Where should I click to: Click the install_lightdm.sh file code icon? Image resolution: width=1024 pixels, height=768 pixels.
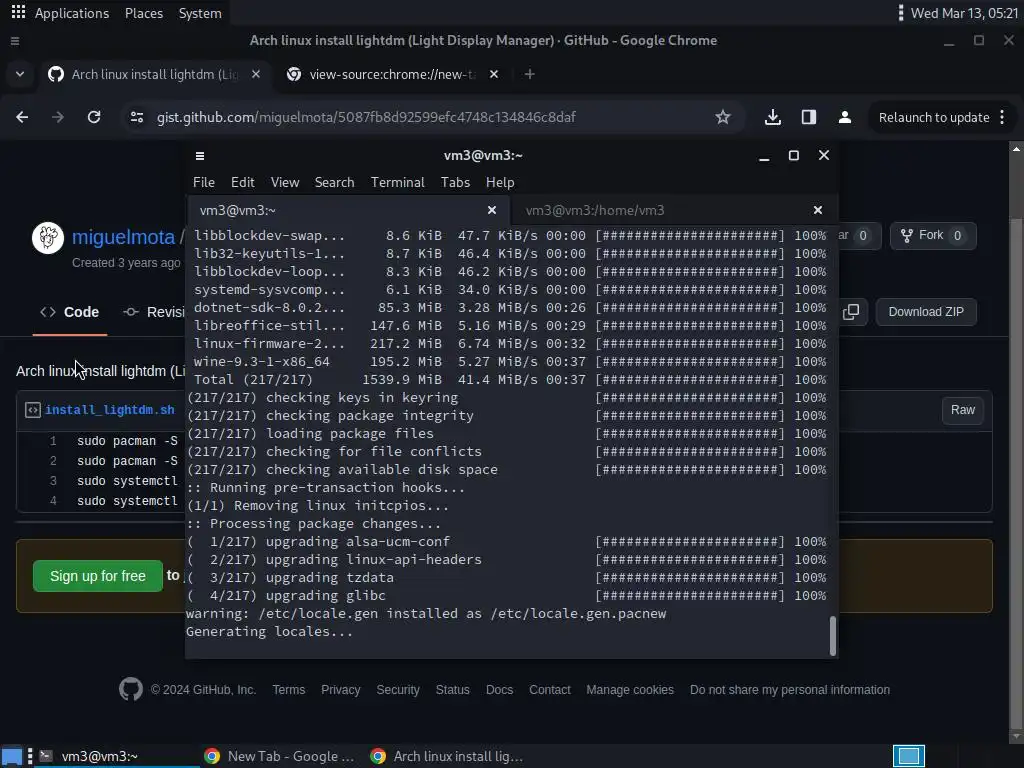point(33,410)
